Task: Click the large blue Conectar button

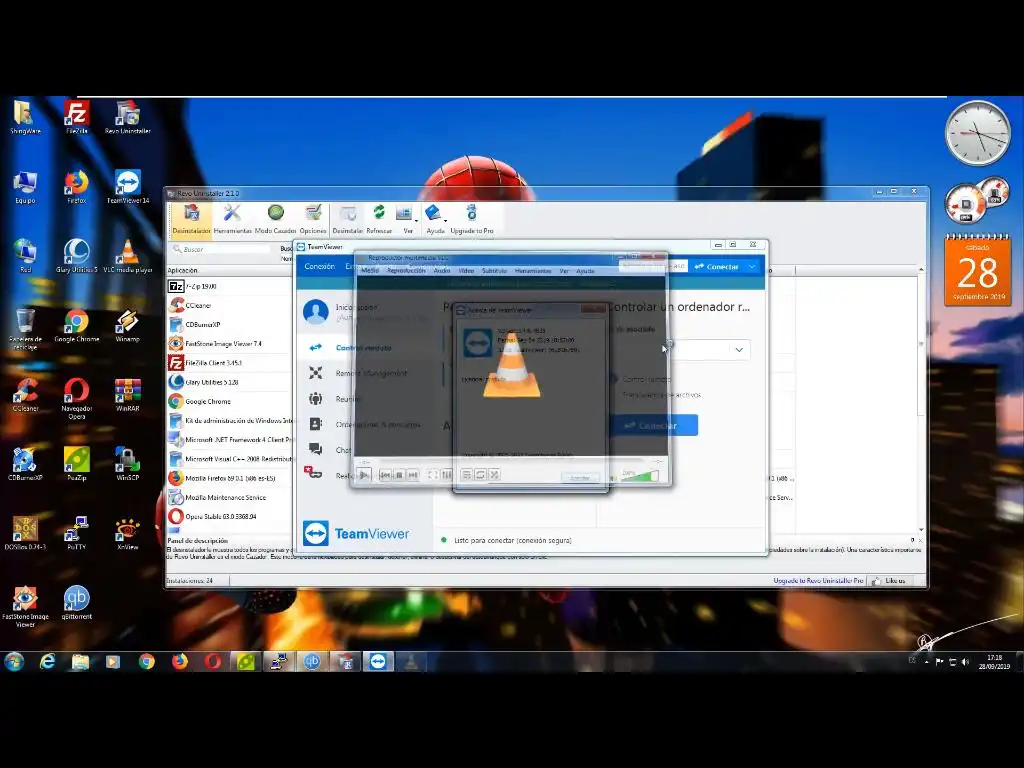Action: tap(653, 425)
